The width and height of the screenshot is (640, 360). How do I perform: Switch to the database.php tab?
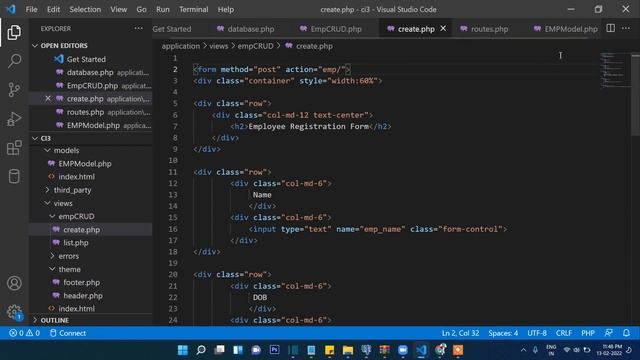coord(246,29)
